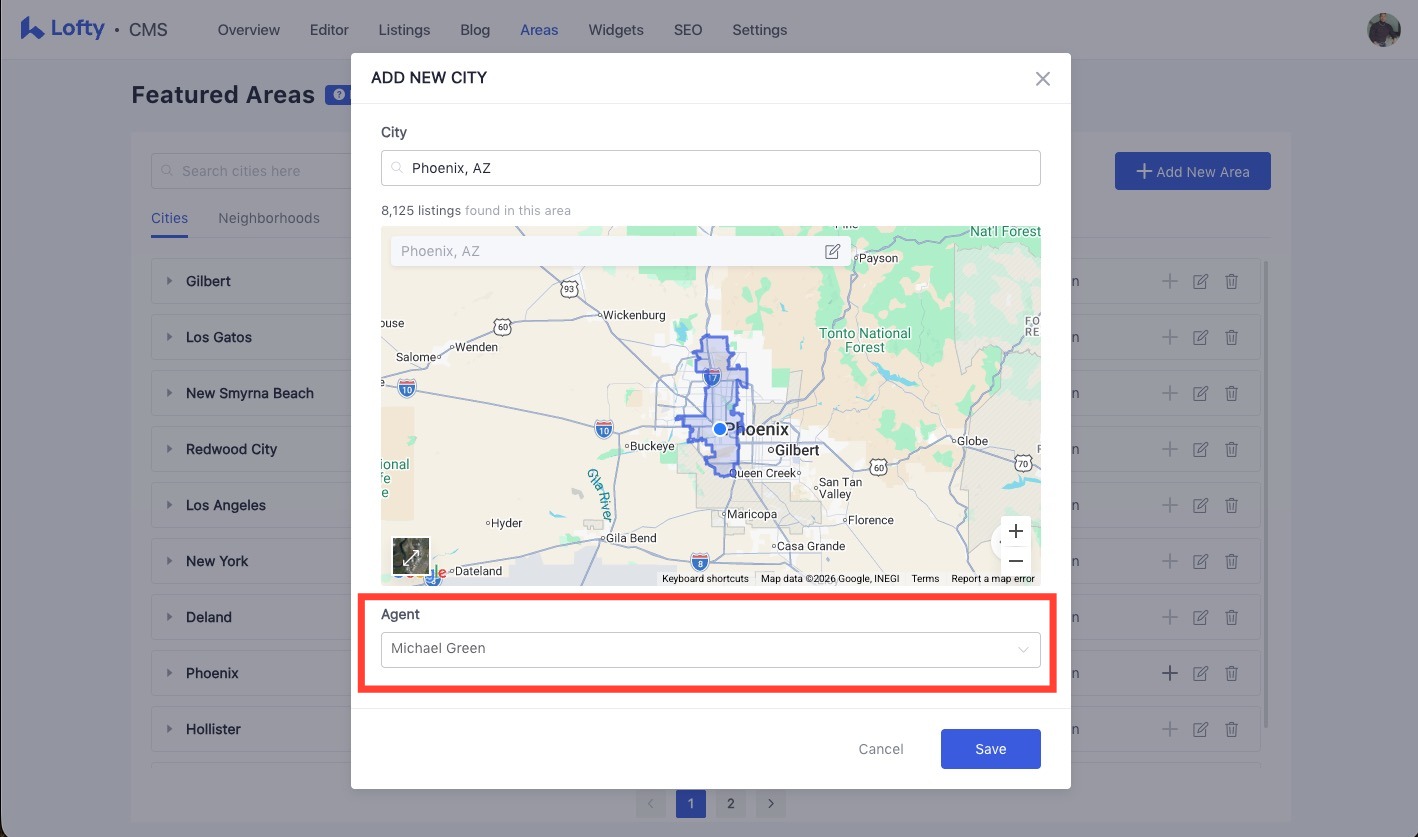Expand the Redwood City row
Screen dimensions: 1418x837
(170, 450)
